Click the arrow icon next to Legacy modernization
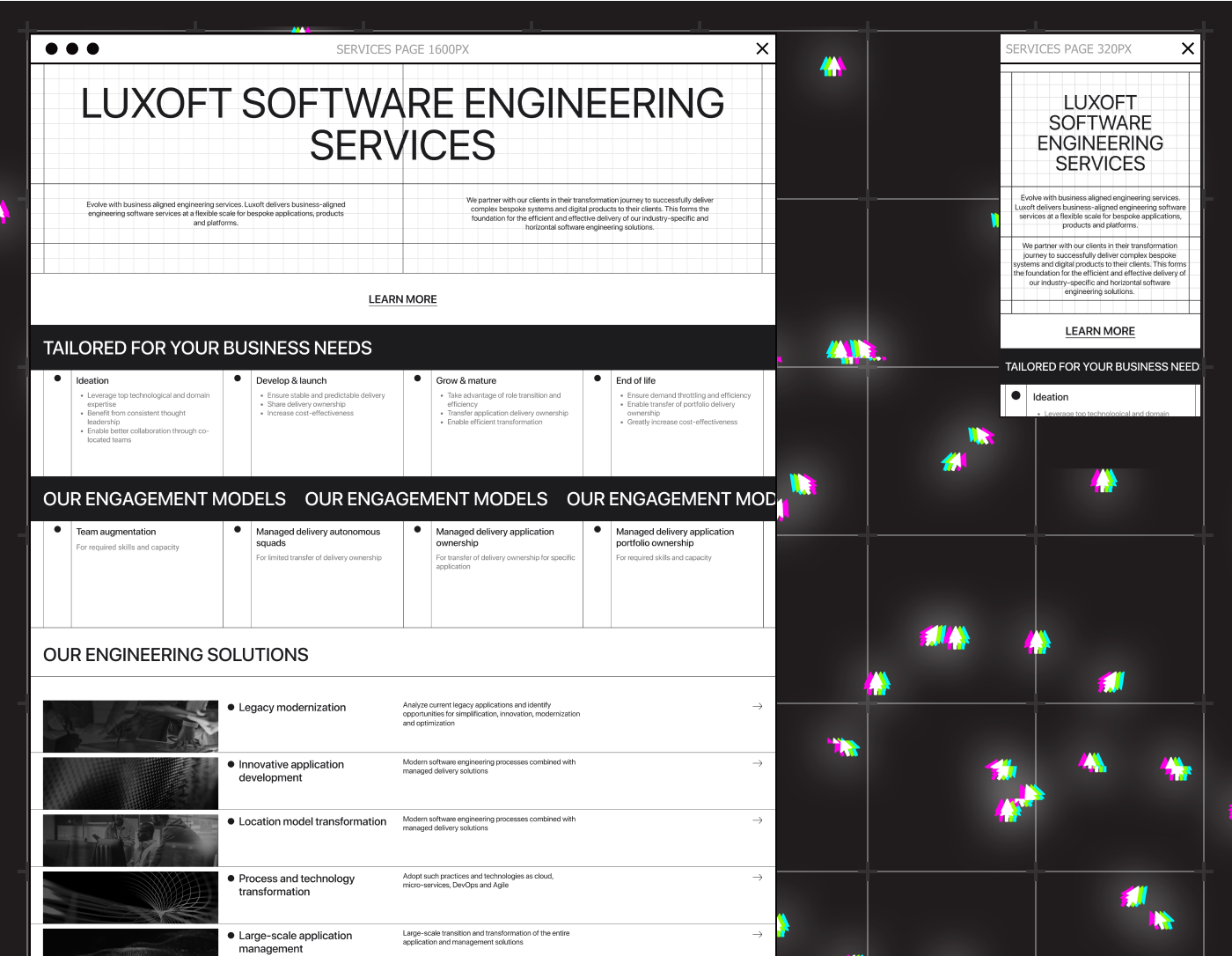This screenshot has width=1232, height=956. (758, 706)
